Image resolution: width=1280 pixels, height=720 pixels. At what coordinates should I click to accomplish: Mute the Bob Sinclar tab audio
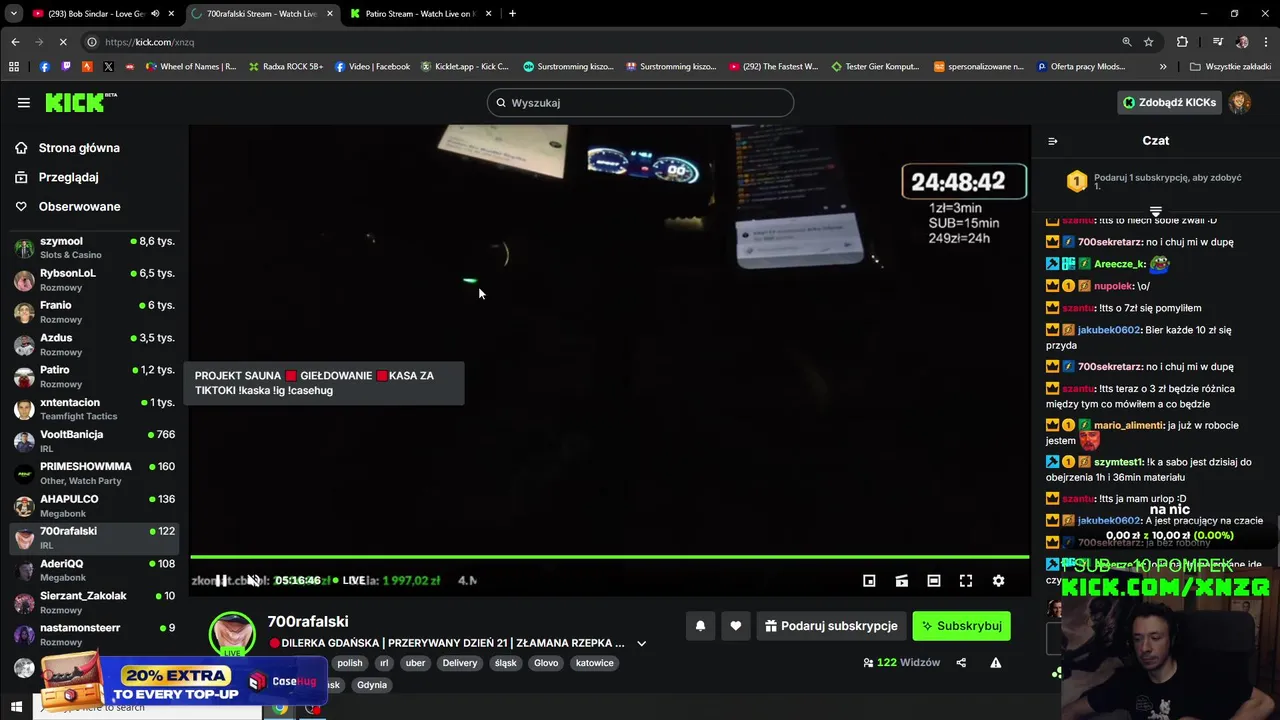(x=155, y=14)
